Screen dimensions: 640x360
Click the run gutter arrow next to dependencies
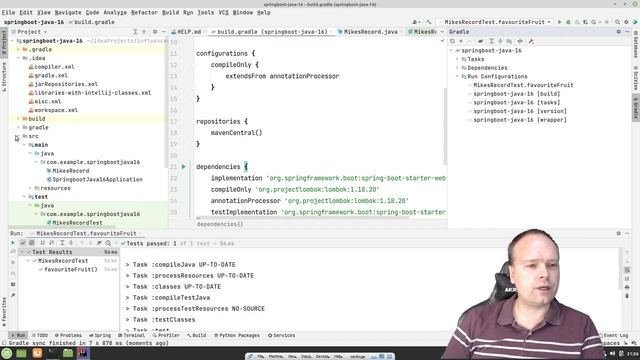pos(184,167)
